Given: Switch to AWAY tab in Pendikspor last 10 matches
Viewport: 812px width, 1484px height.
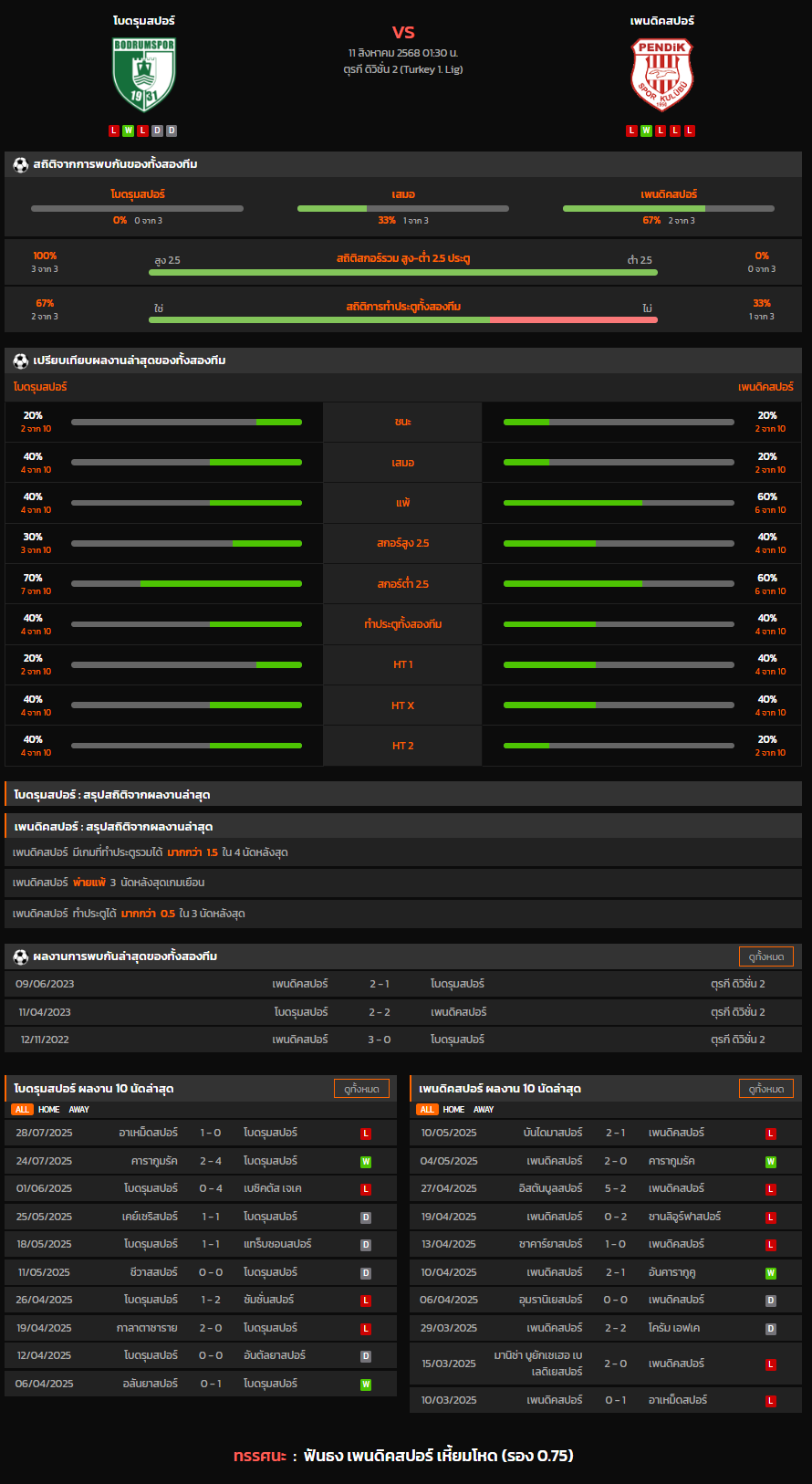Looking at the screenshot, I should 484,1110.
